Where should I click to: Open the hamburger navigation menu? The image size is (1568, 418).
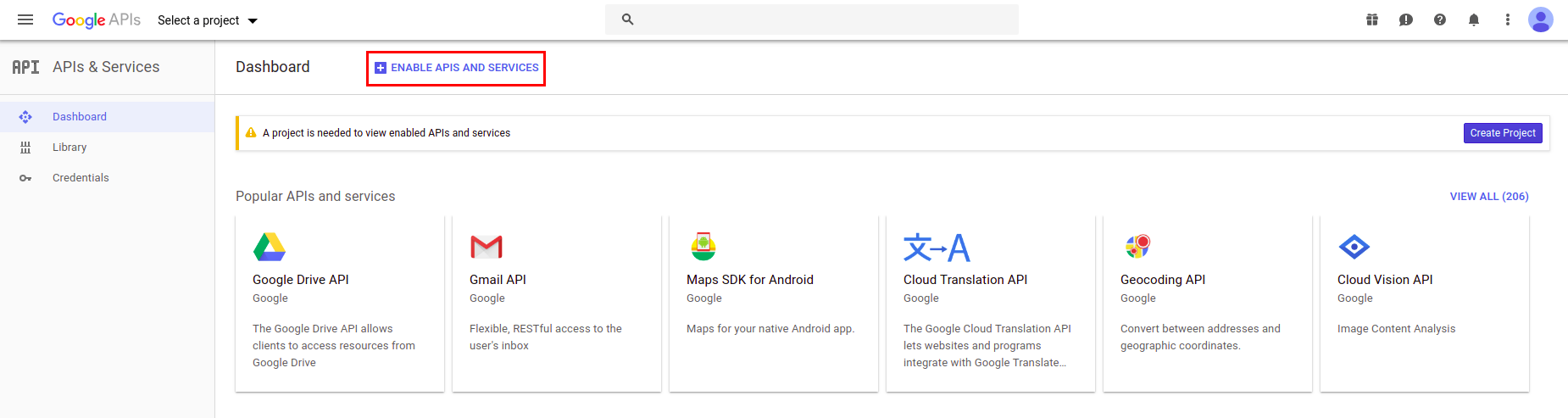click(x=25, y=20)
